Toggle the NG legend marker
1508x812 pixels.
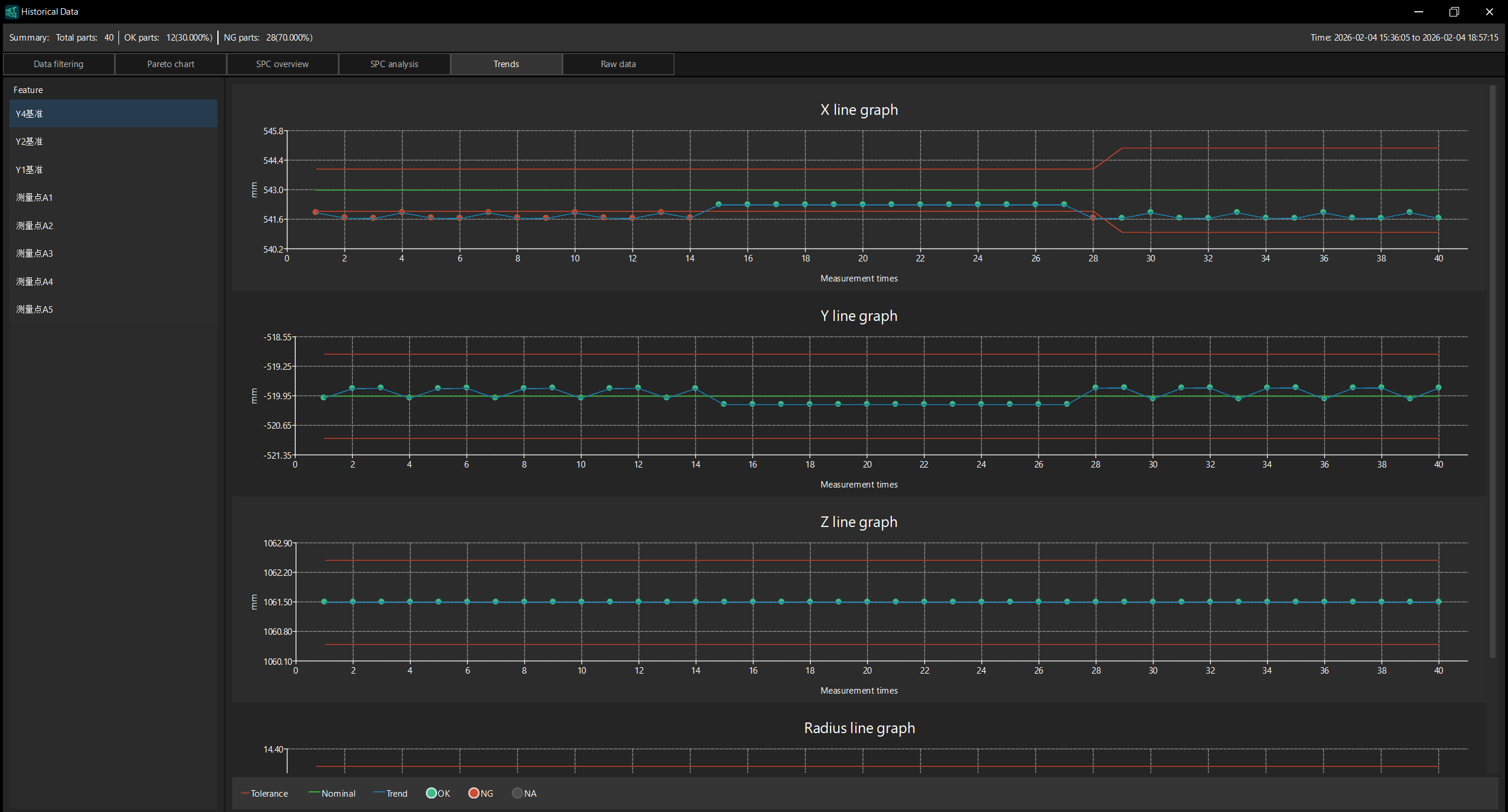click(474, 793)
